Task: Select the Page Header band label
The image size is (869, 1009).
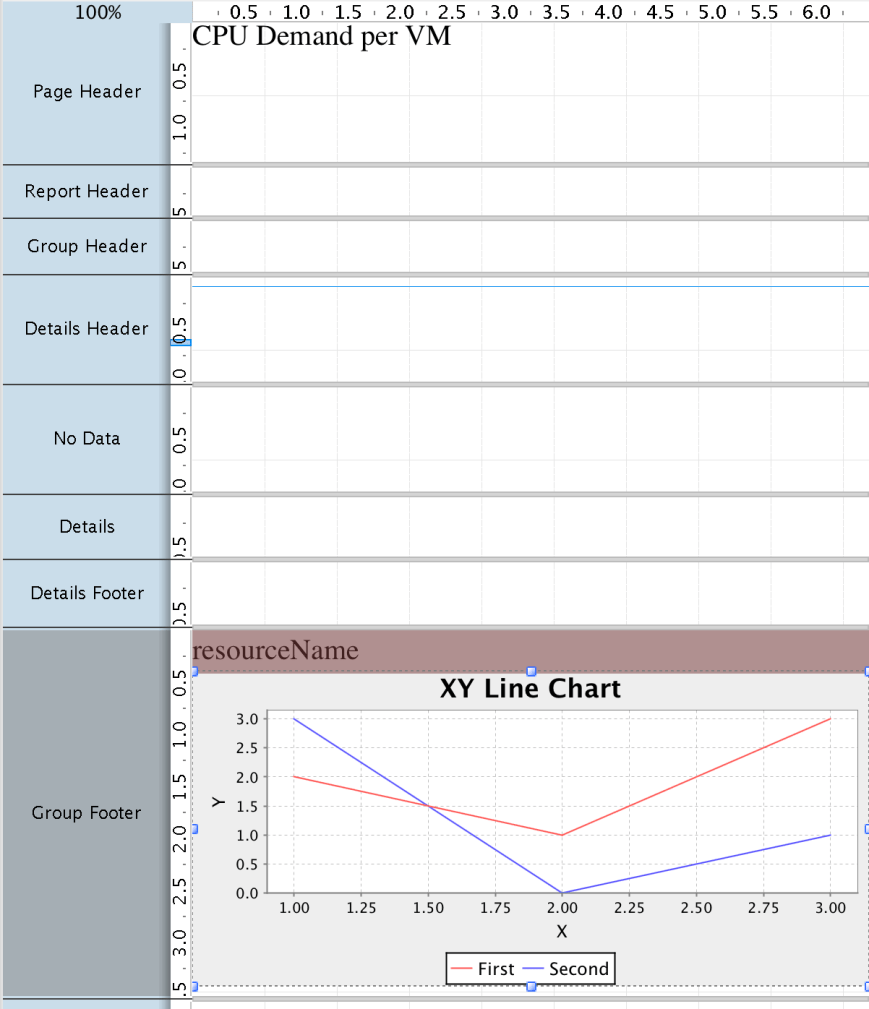Action: click(x=87, y=92)
